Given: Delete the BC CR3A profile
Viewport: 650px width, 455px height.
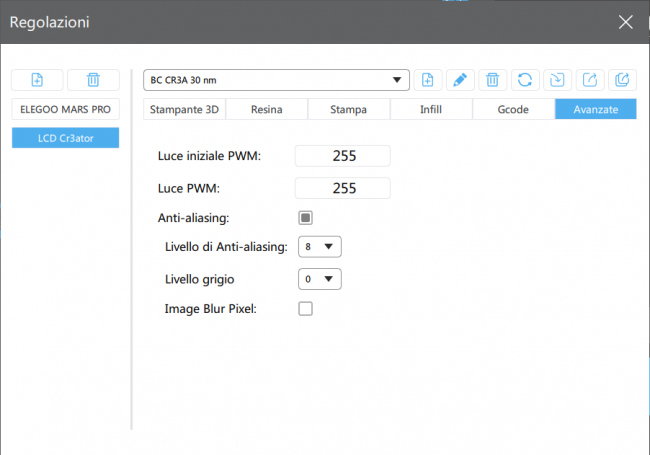Looking at the screenshot, I should click(492, 80).
